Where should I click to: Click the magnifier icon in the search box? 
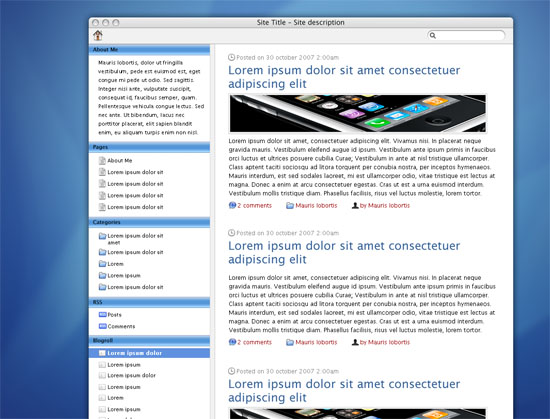click(x=433, y=35)
